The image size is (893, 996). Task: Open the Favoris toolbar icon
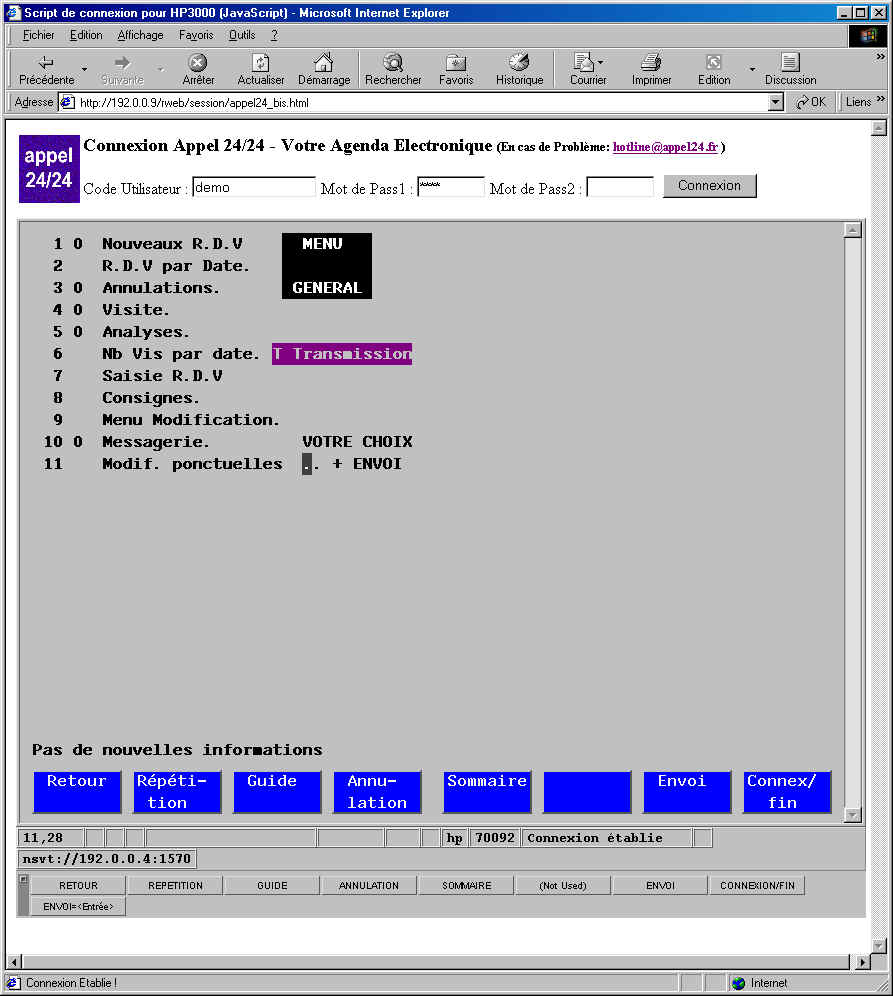(455, 62)
